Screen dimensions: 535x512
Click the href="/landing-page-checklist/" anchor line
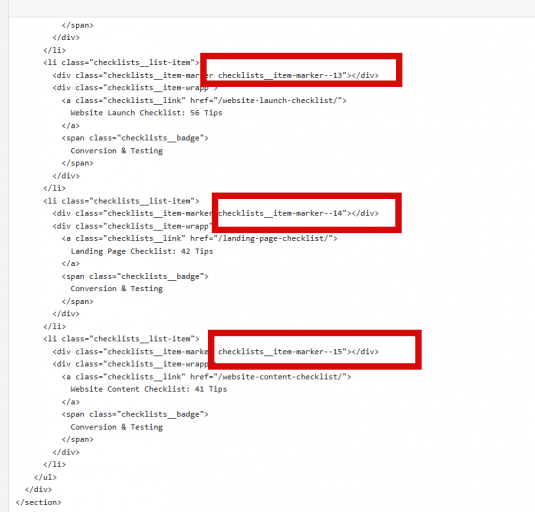pos(200,238)
